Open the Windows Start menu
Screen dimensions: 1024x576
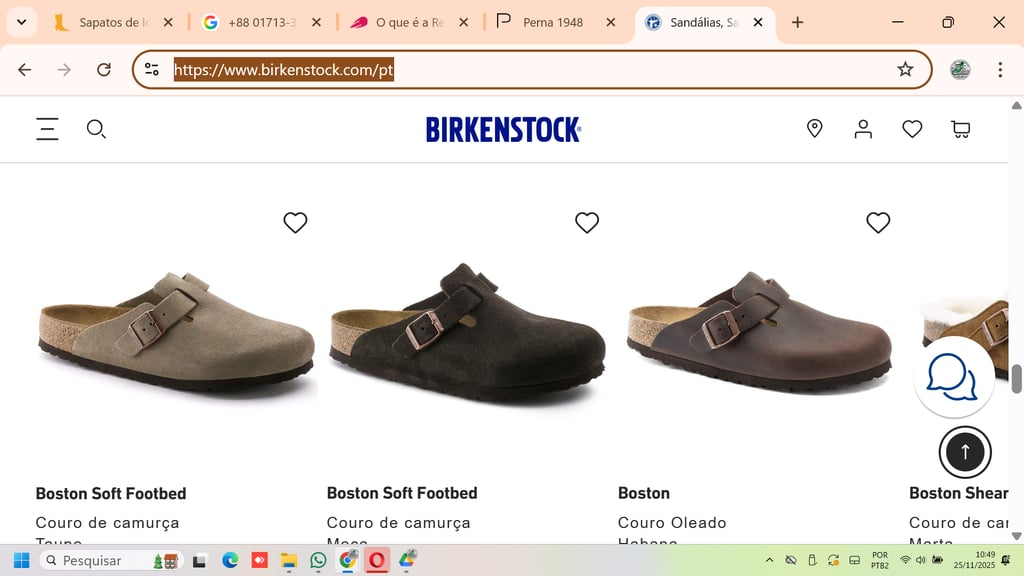[22, 560]
